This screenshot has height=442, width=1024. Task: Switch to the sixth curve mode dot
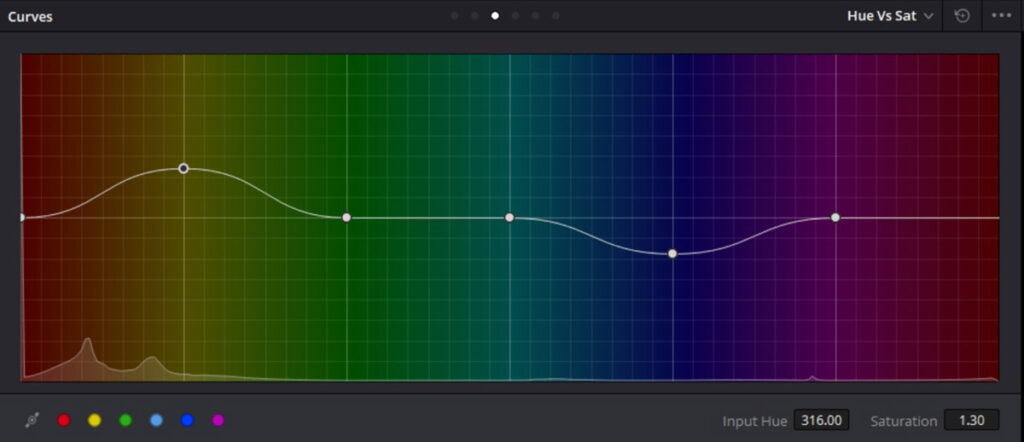[x=556, y=16]
